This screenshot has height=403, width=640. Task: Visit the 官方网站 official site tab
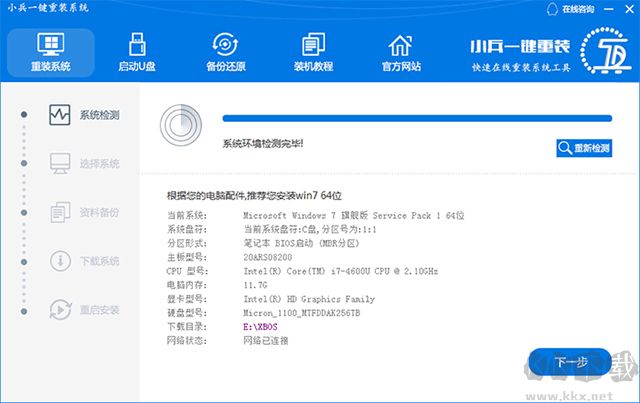pyautogui.click(x=401, y=53)
